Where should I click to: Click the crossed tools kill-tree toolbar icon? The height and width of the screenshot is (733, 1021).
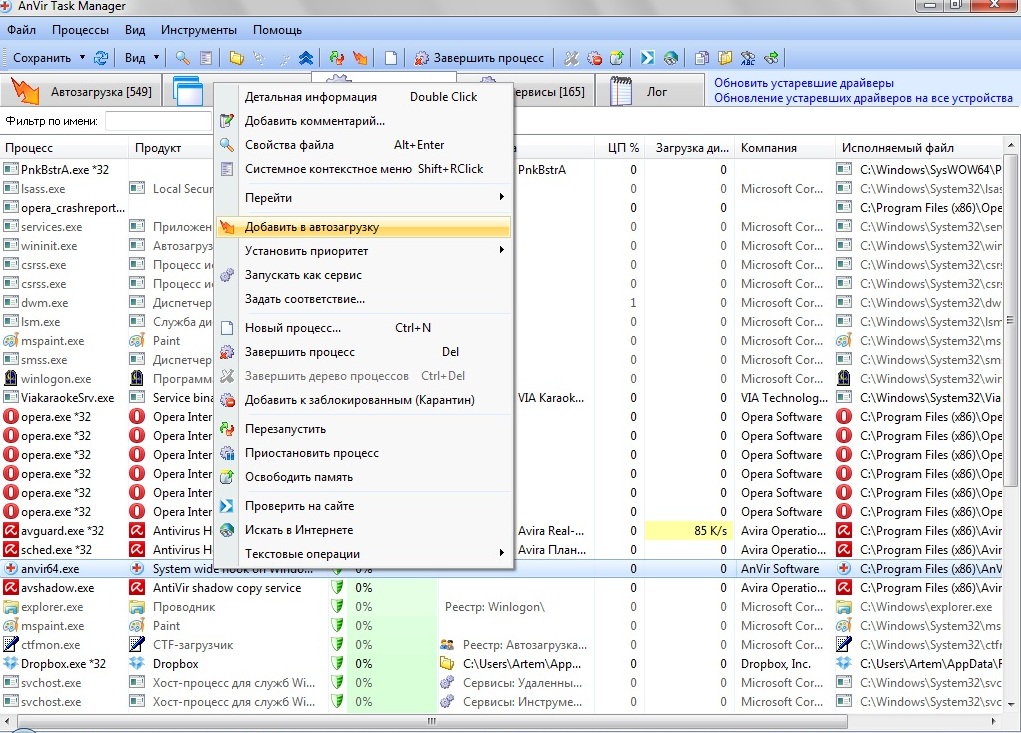tap(571, 58)
